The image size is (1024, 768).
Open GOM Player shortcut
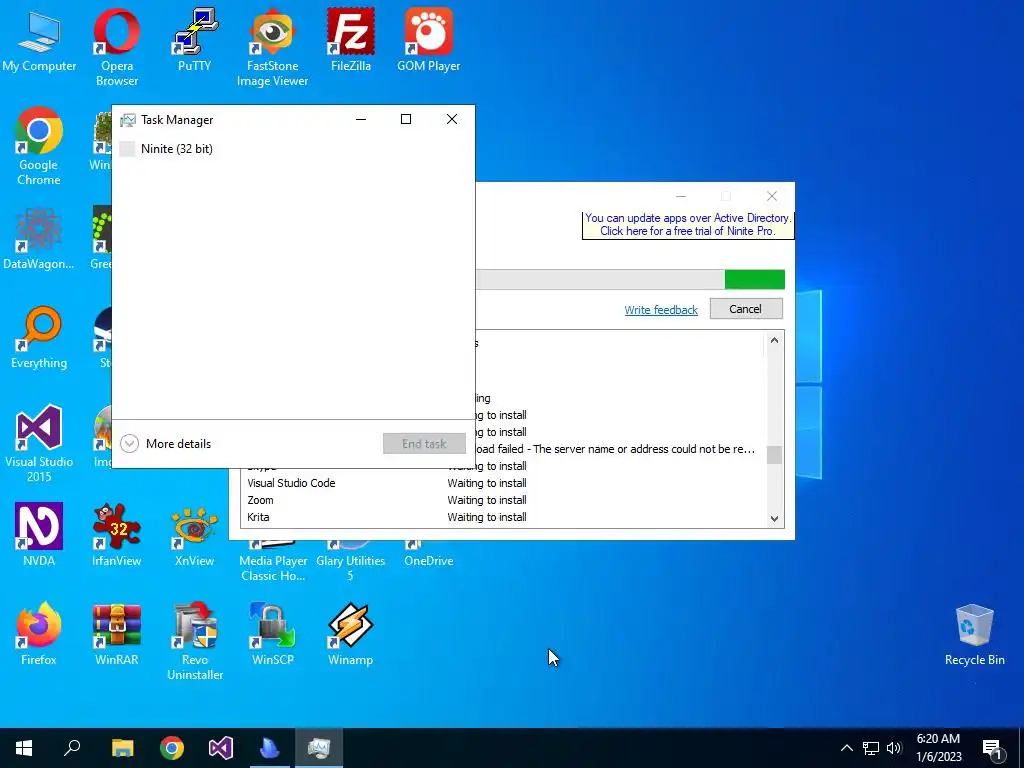(428, 40)
